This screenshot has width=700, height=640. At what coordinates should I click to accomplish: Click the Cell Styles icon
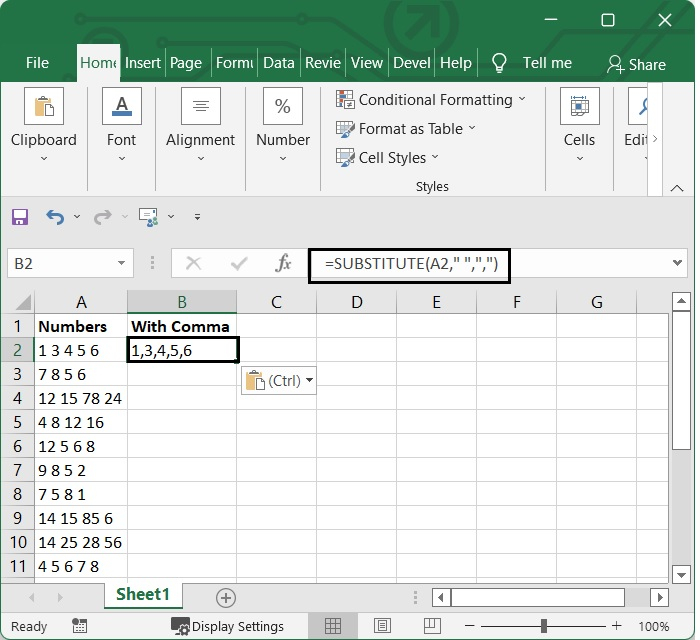(x=345, y=158)
